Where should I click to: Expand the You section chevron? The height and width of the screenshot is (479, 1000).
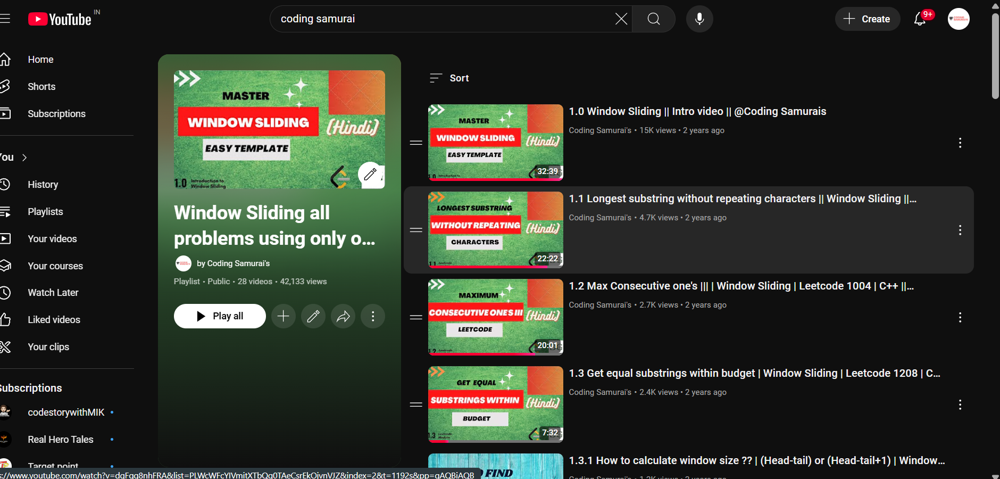pos(25,158)
